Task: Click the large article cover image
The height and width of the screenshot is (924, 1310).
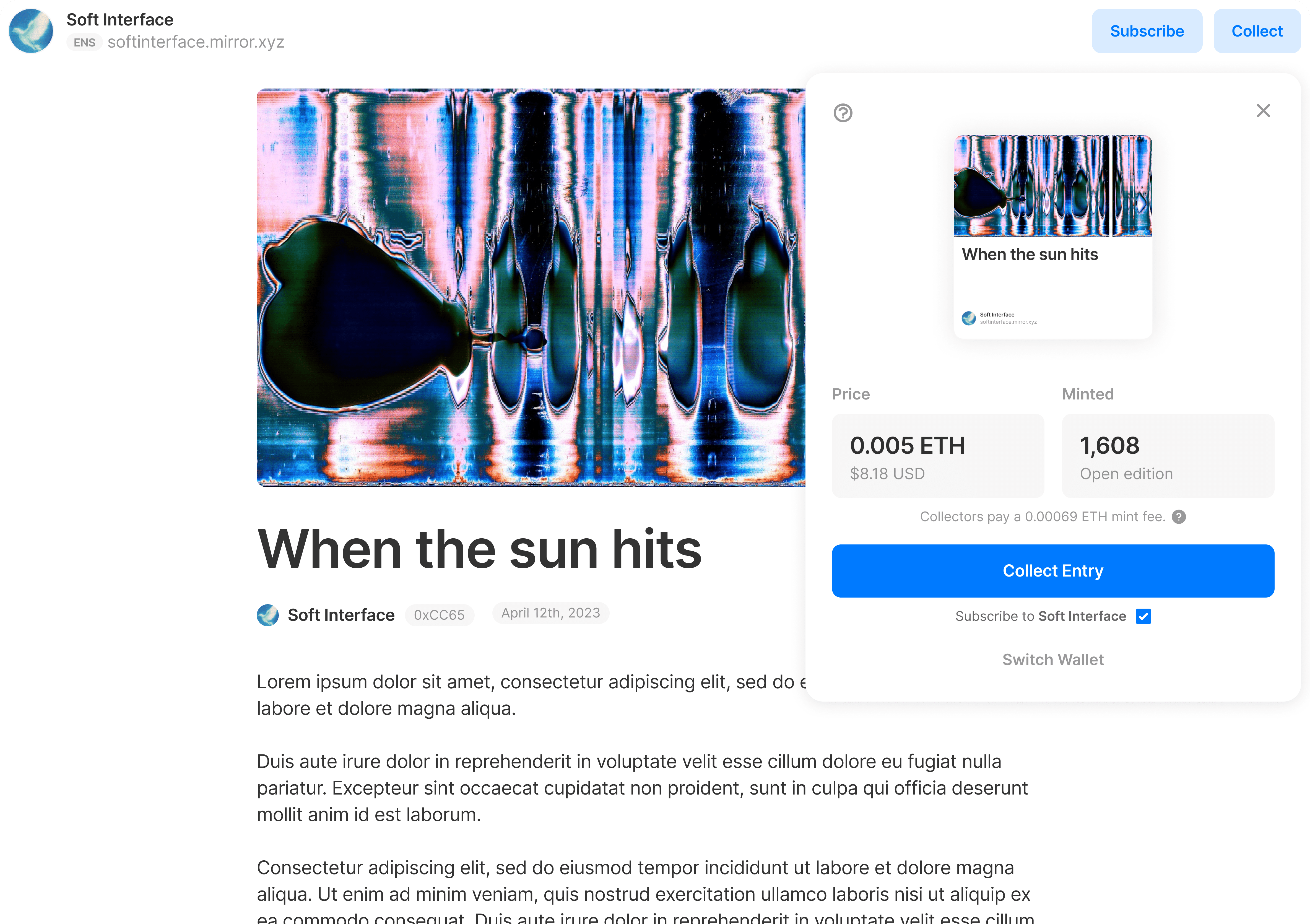Action: click(x=531, y=287)
